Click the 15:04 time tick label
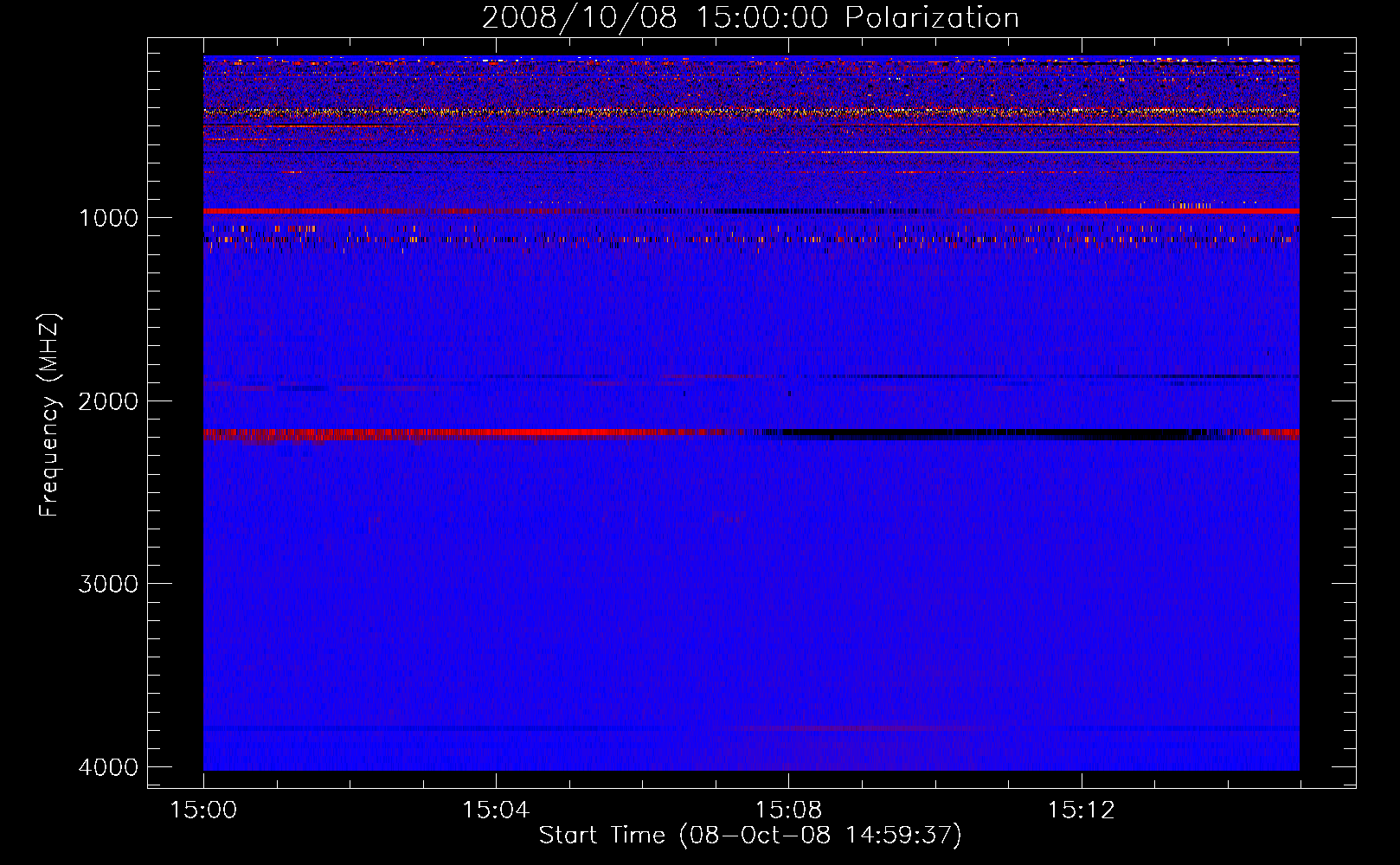 [x=496, y=811]
